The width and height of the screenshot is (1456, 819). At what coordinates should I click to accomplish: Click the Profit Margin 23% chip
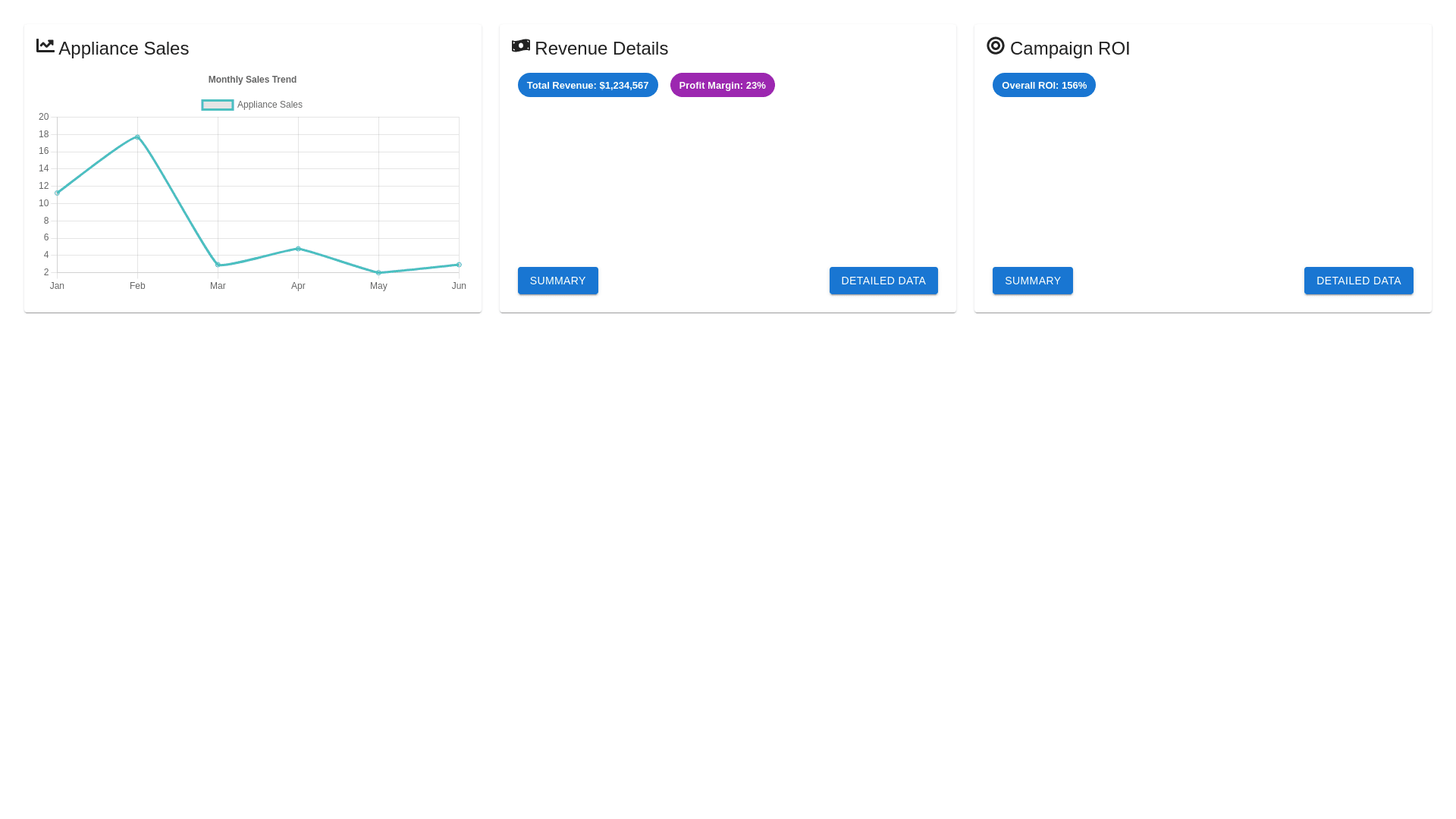click(722, 86)
